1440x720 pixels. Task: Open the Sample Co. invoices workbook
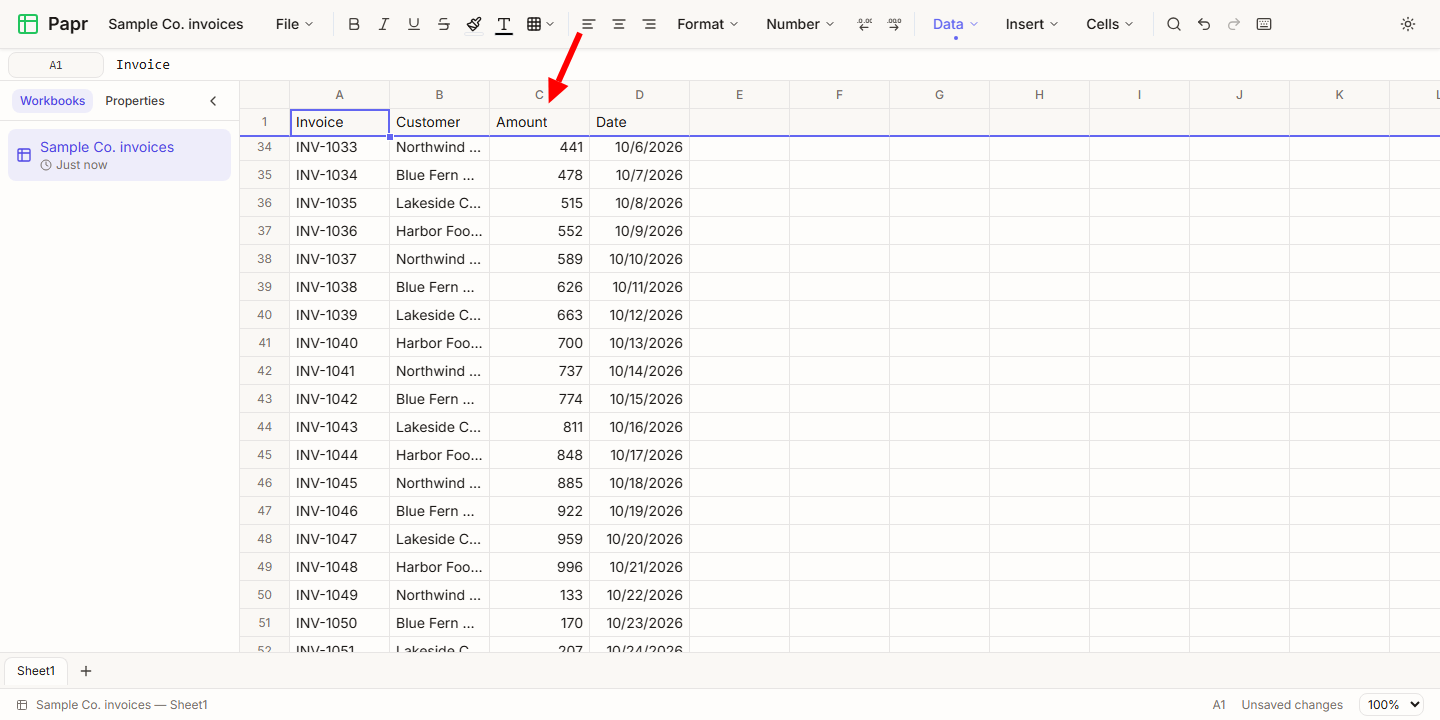[x=119, y=155]
